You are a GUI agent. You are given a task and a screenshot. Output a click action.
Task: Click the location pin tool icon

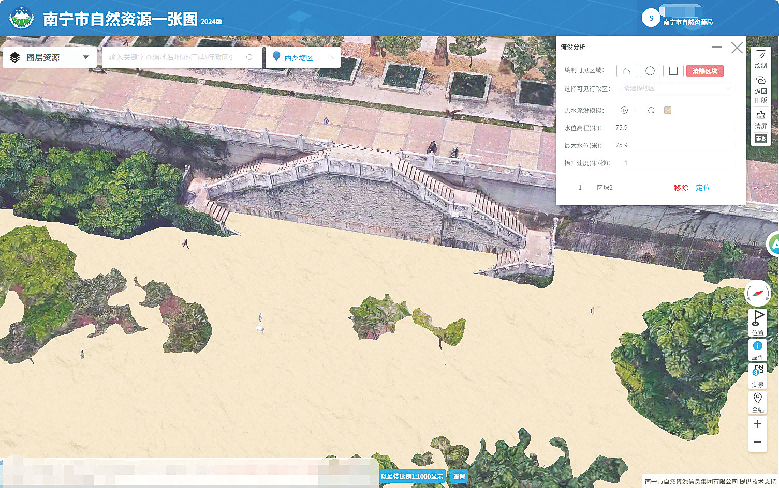pos(758,399)
